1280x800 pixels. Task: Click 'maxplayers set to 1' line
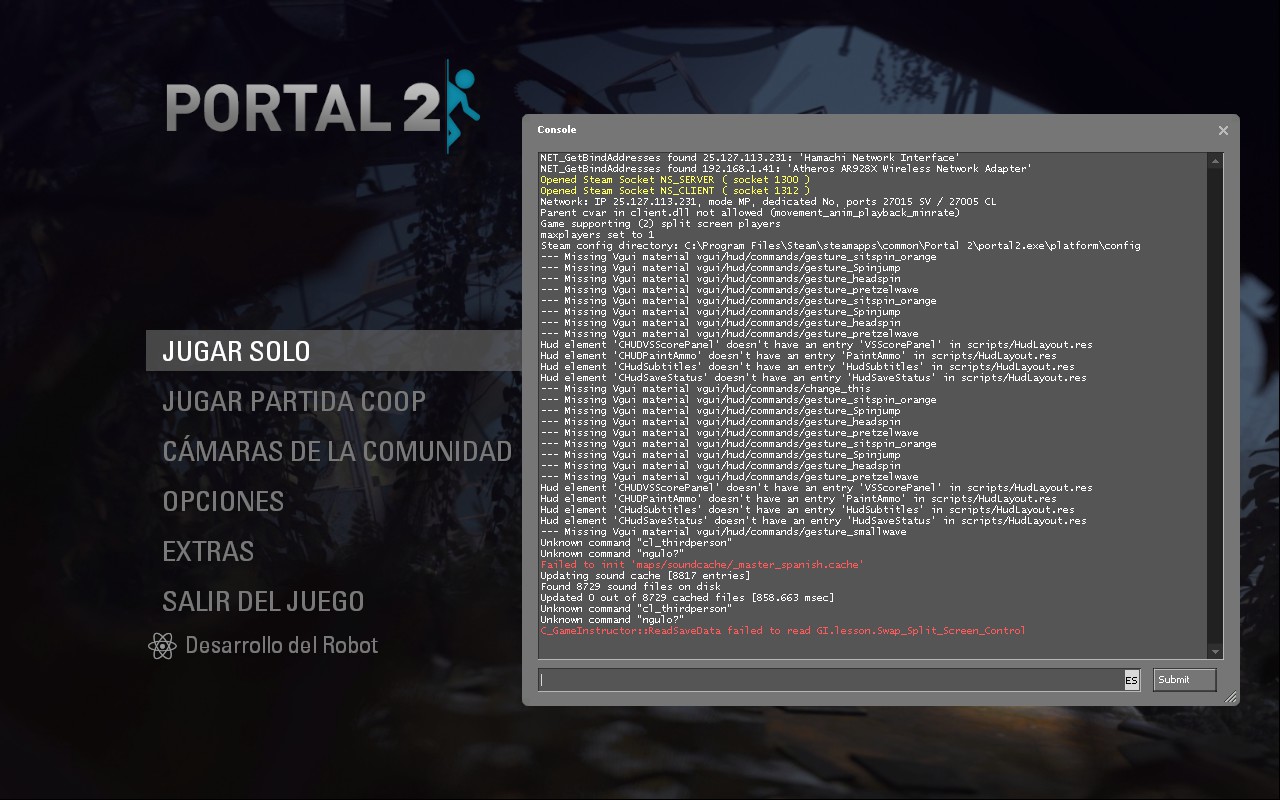click(597, 235)
